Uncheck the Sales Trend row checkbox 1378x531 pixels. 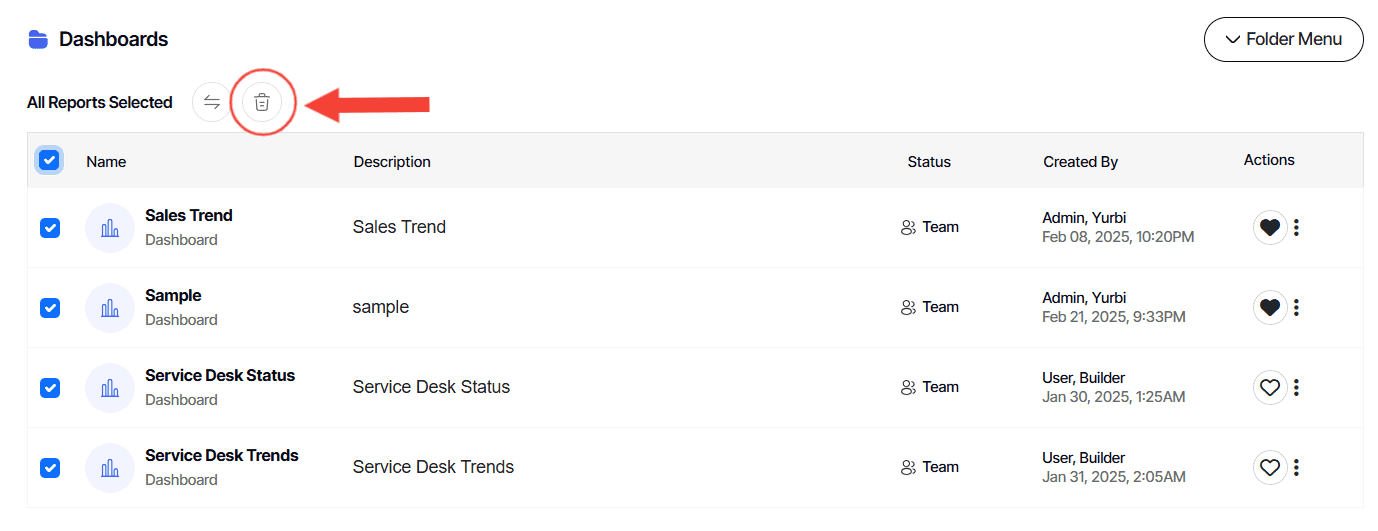click(x=50, y=228)
